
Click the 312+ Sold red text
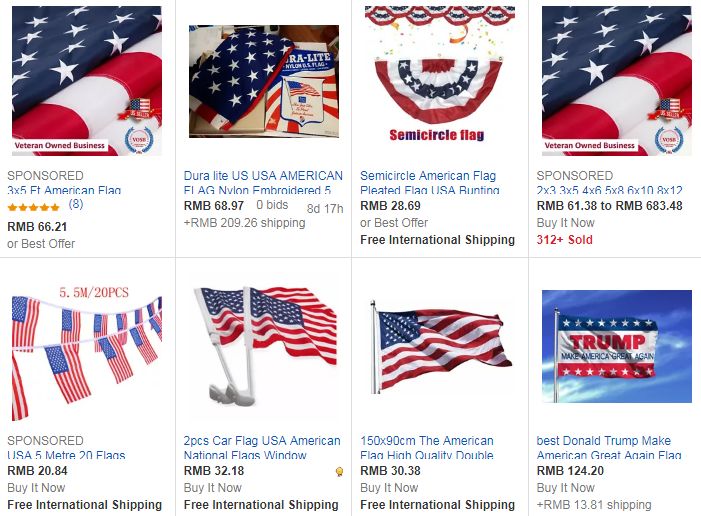tap(565, 240)
